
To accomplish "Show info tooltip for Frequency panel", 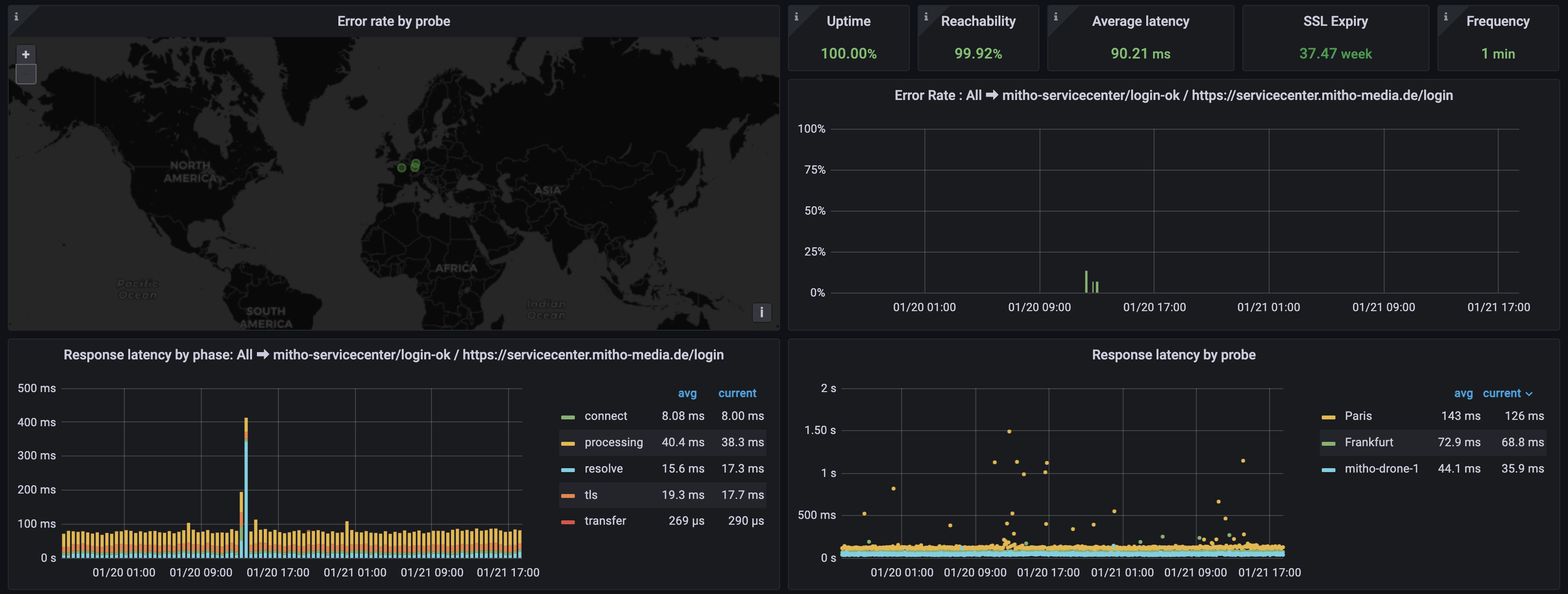I will 1446,17.
